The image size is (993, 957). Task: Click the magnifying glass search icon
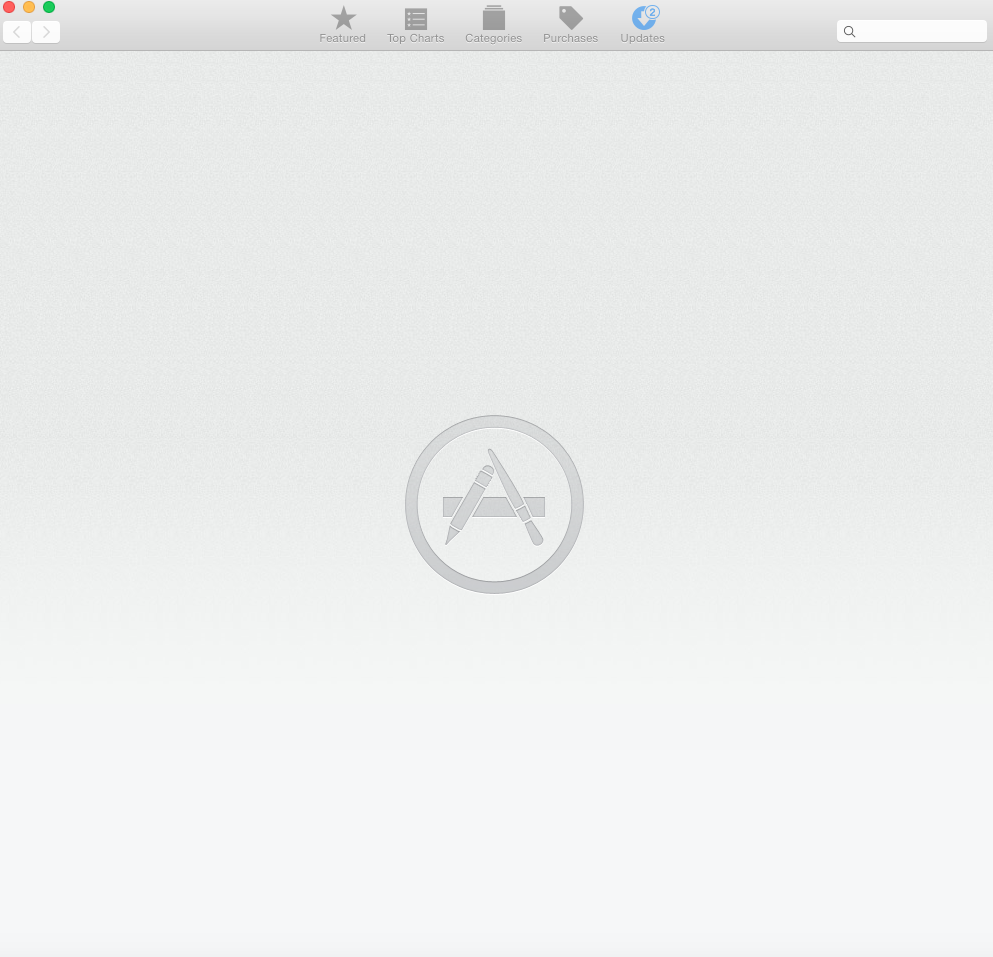pos(849,32)
